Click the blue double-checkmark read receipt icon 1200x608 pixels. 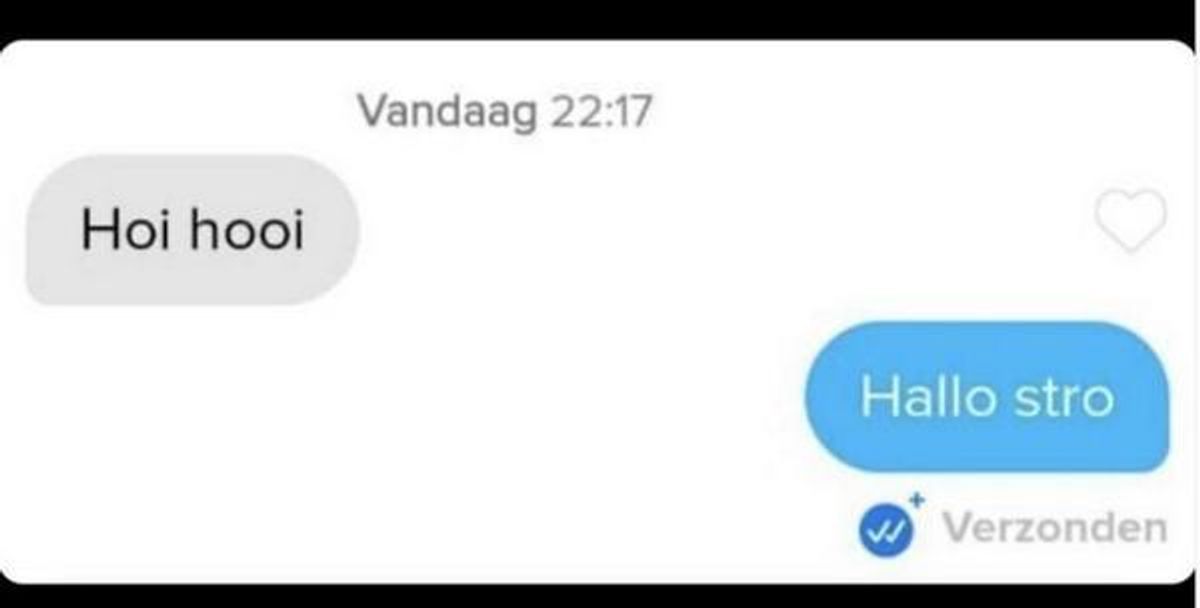884,527
